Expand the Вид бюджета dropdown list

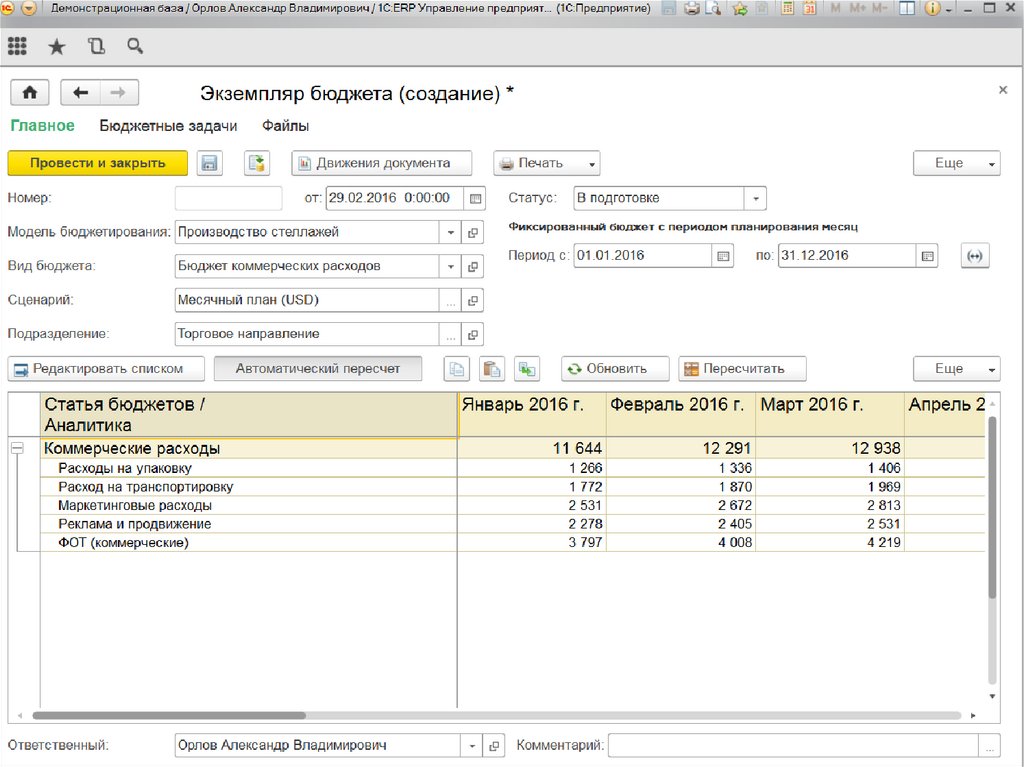pyautogui.click(x=451, y=267)
